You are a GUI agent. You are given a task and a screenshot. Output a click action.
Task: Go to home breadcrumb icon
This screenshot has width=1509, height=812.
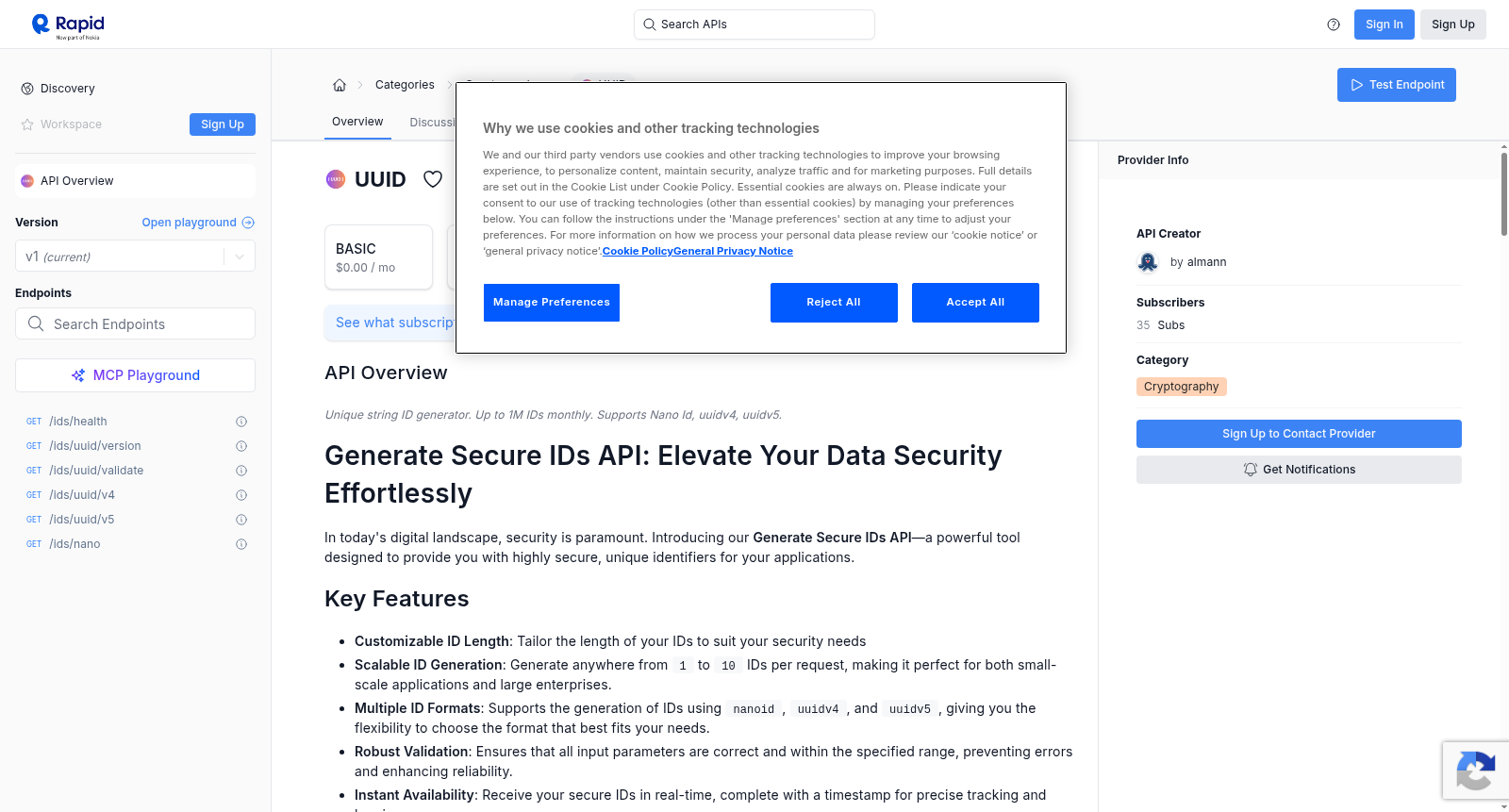click(x=340, y=85)
